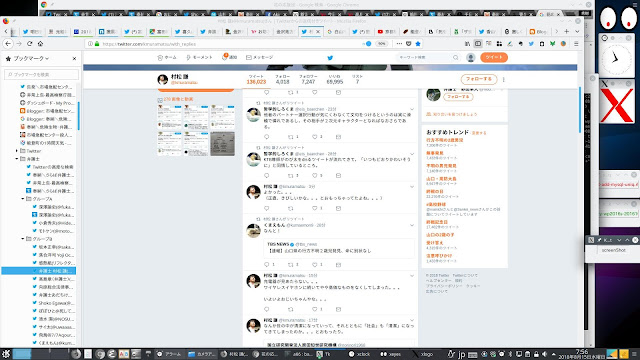Open the ブックマーク sidebar dropdown
Viewport: 640px width, 360px height.
pos(31,58)
